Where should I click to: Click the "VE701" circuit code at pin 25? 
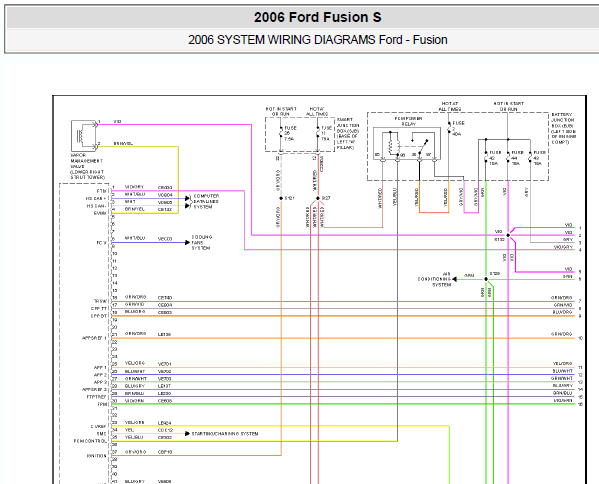pos(165,364)
